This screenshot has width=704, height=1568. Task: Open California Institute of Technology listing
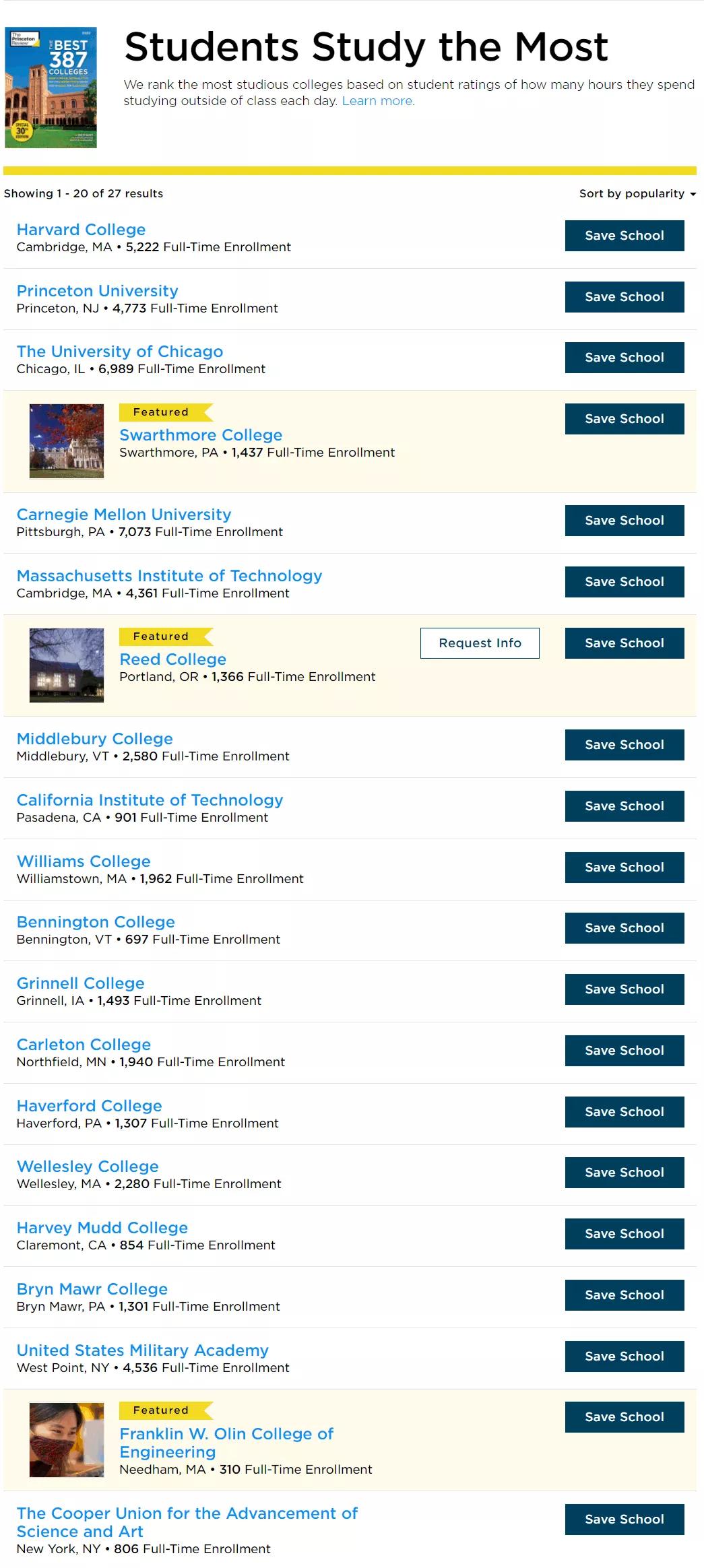pyautogui.click(x=150, y=800)
